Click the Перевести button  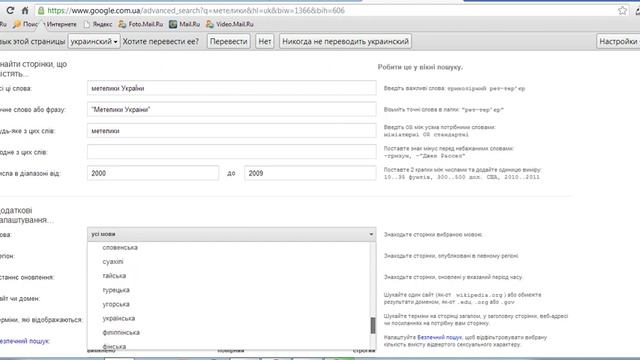(x=229, y=41)
